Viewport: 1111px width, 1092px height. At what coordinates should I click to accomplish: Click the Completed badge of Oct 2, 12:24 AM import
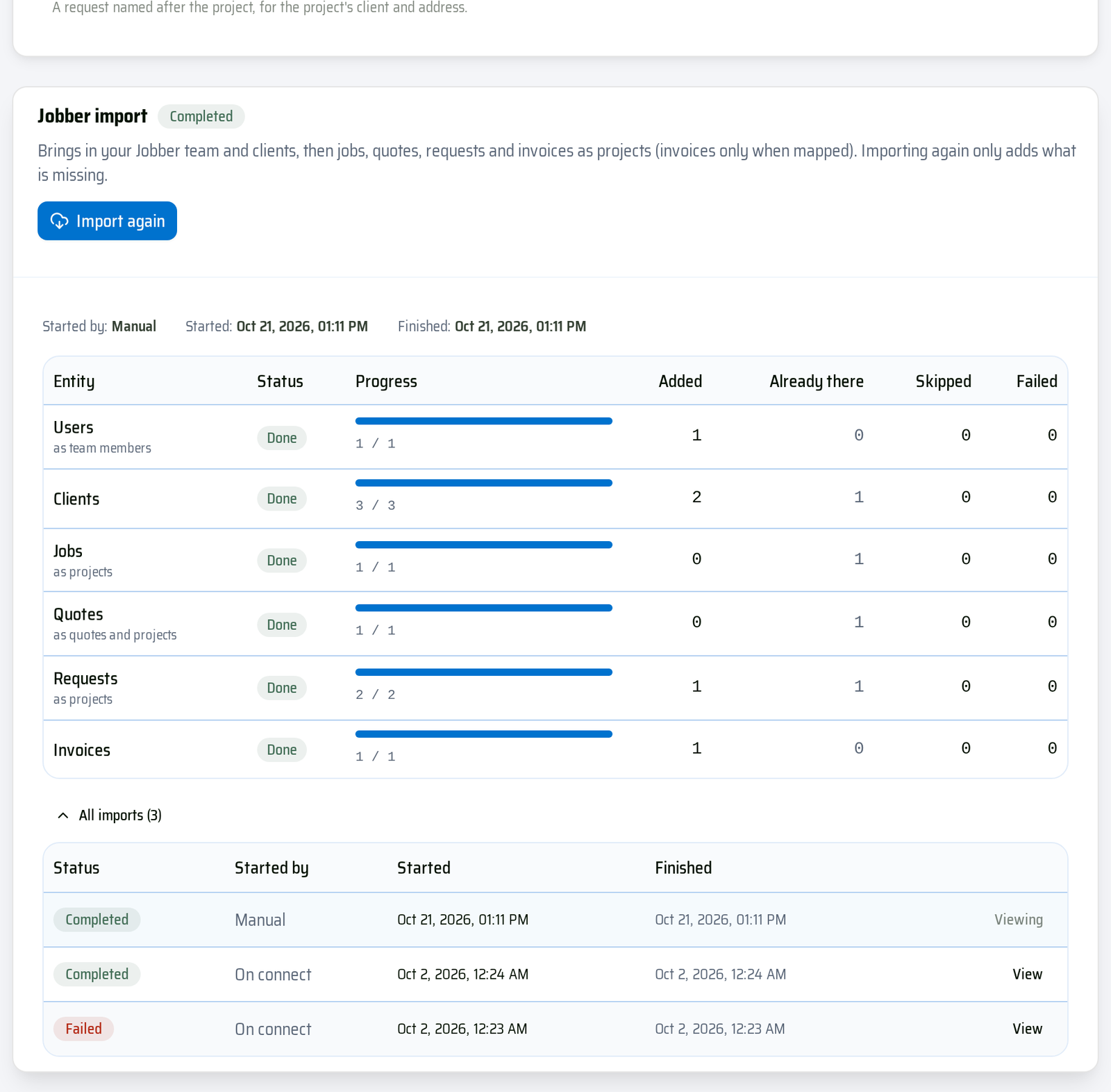[x=97, y=975]
